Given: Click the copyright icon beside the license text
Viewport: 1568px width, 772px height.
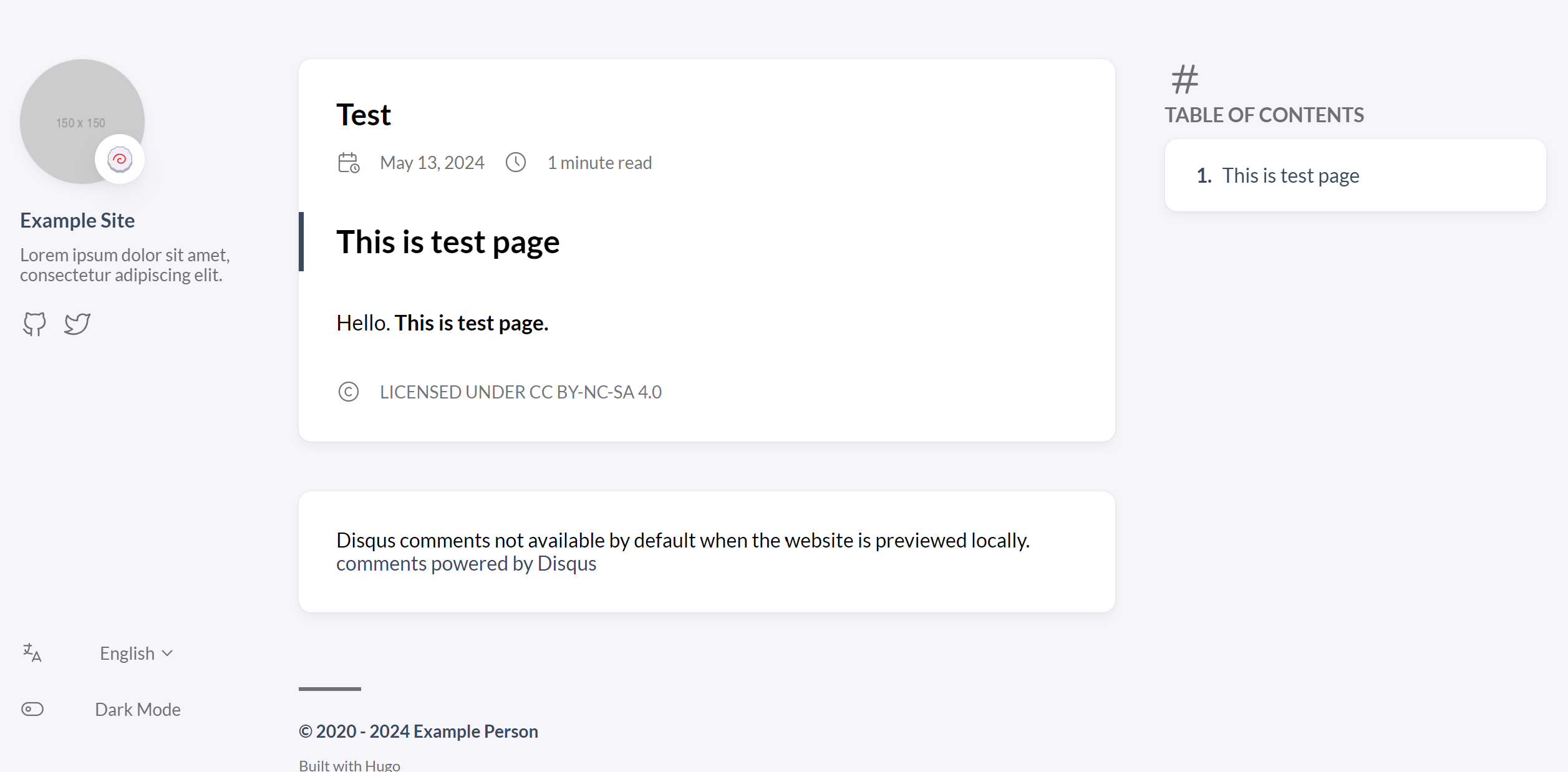Looking at the screenshot, I should pos(348,392).
